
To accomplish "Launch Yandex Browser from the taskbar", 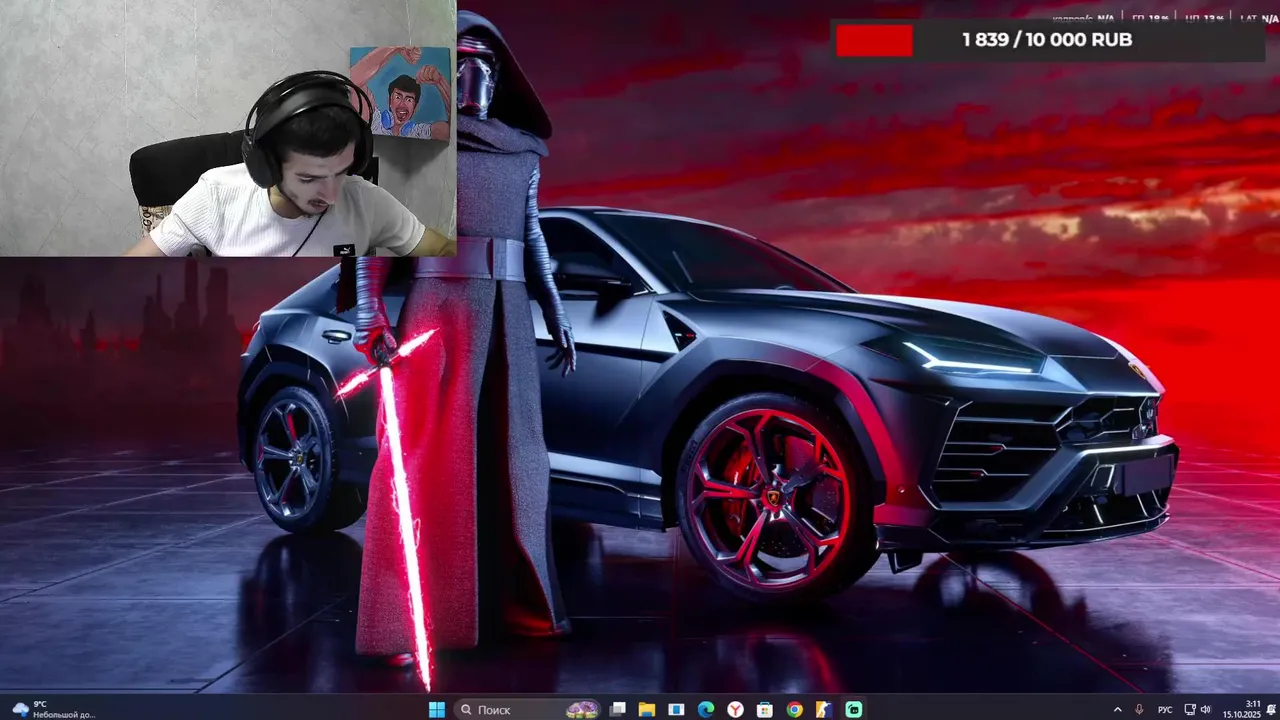I will coord(735,710).
